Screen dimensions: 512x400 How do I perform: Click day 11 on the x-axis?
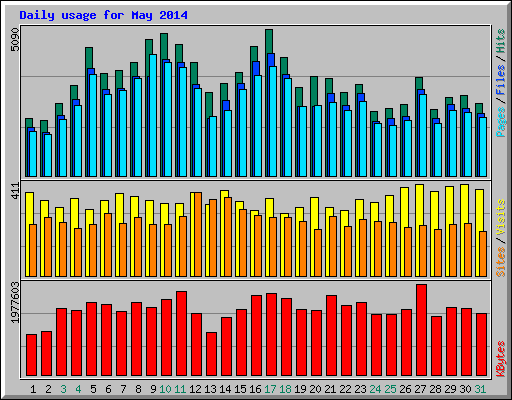(180, 389)
